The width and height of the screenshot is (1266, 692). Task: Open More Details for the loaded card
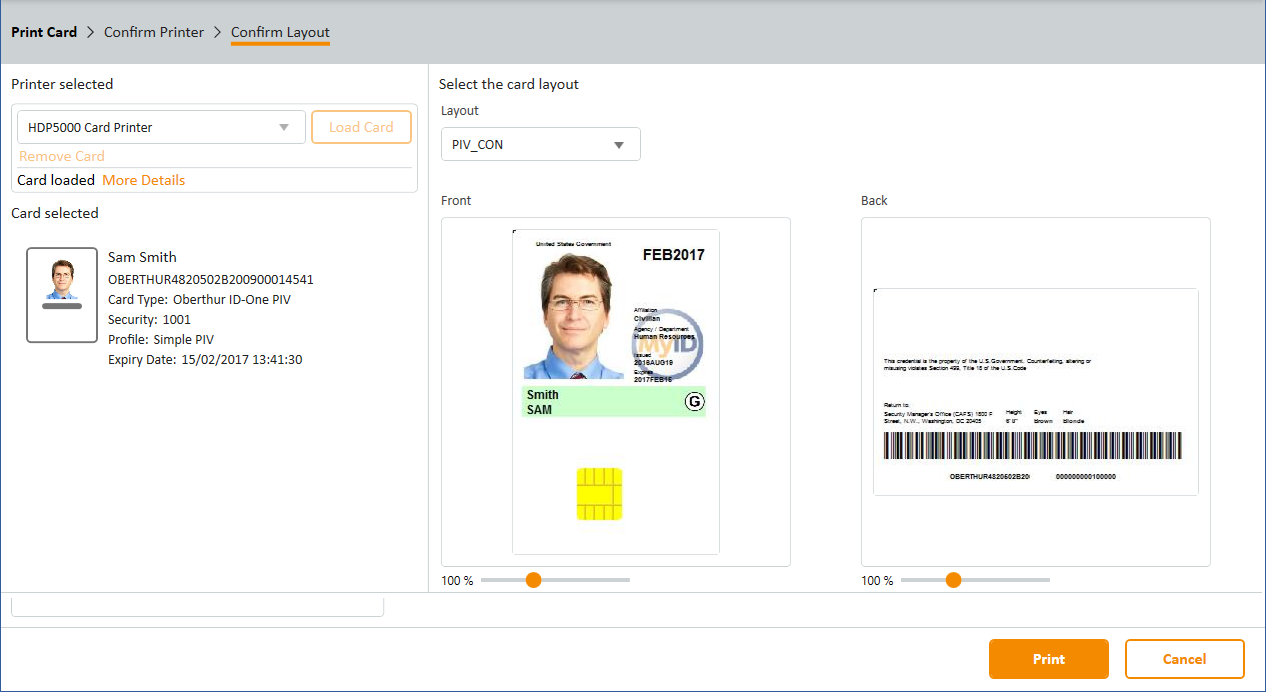coord(143,180)
